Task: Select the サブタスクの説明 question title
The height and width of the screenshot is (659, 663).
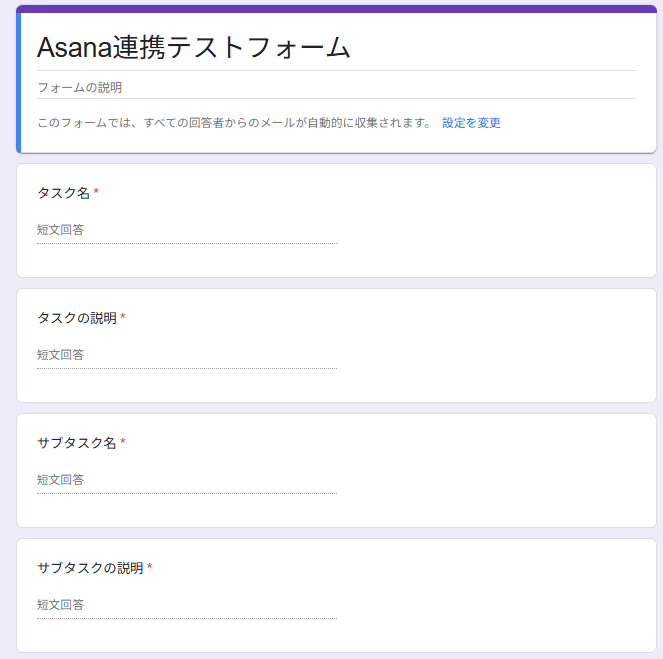Action: (x=90, y=568)
